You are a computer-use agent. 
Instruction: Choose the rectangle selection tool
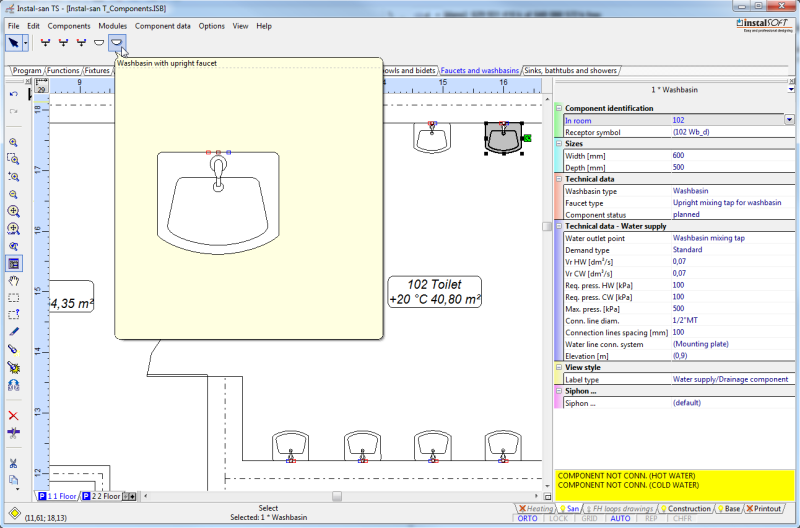tap(14, 298)
